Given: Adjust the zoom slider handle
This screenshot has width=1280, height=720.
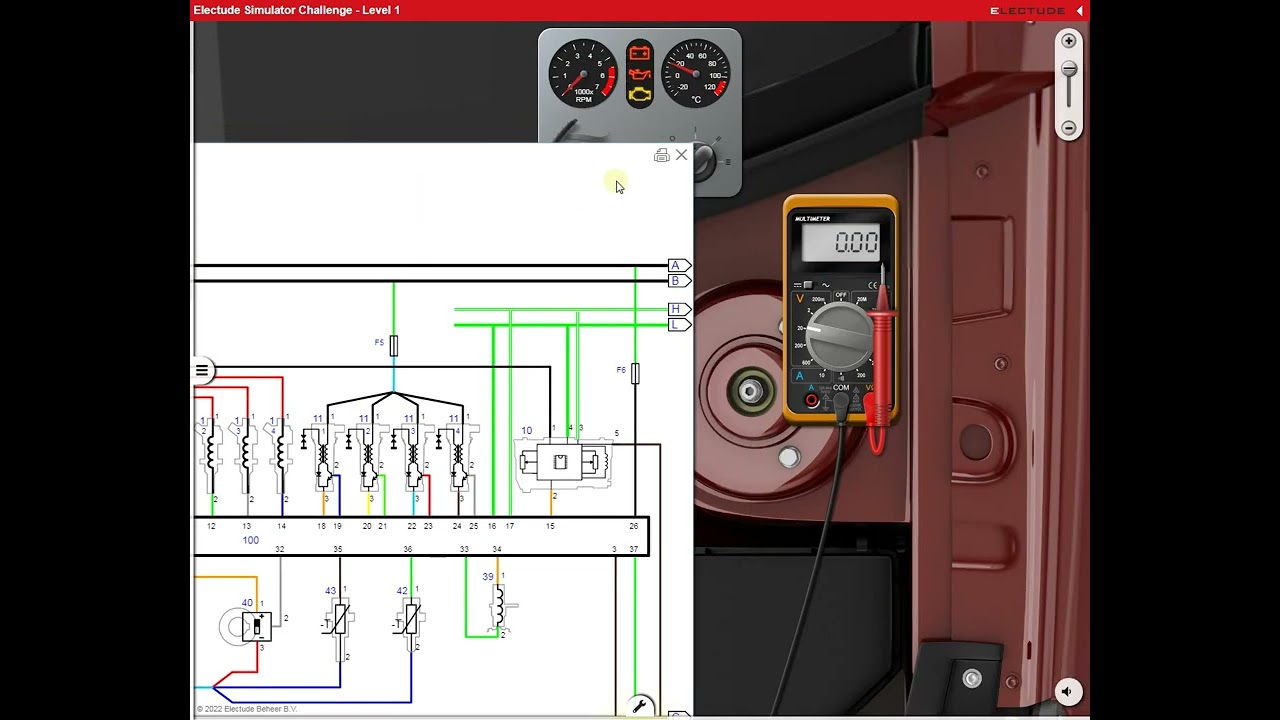Looking at the screenshot, I should [x=1069, y=69].
